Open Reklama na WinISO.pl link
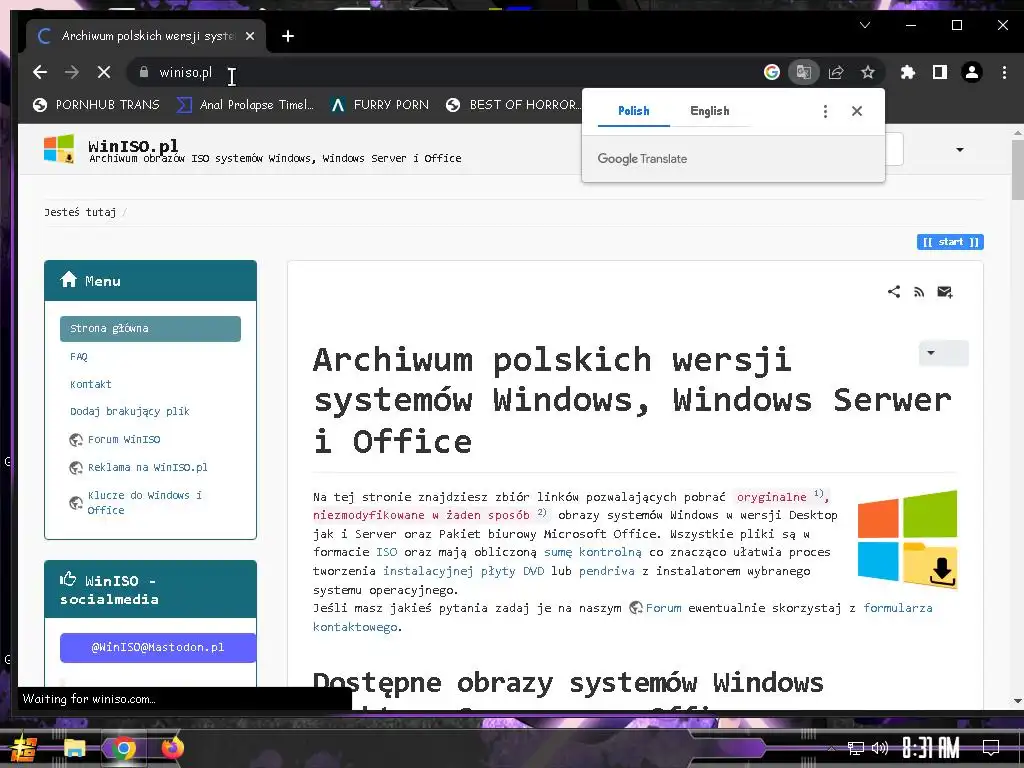Image resolution: width=1024 pixels, height=768 pixels. click(148, 467)
